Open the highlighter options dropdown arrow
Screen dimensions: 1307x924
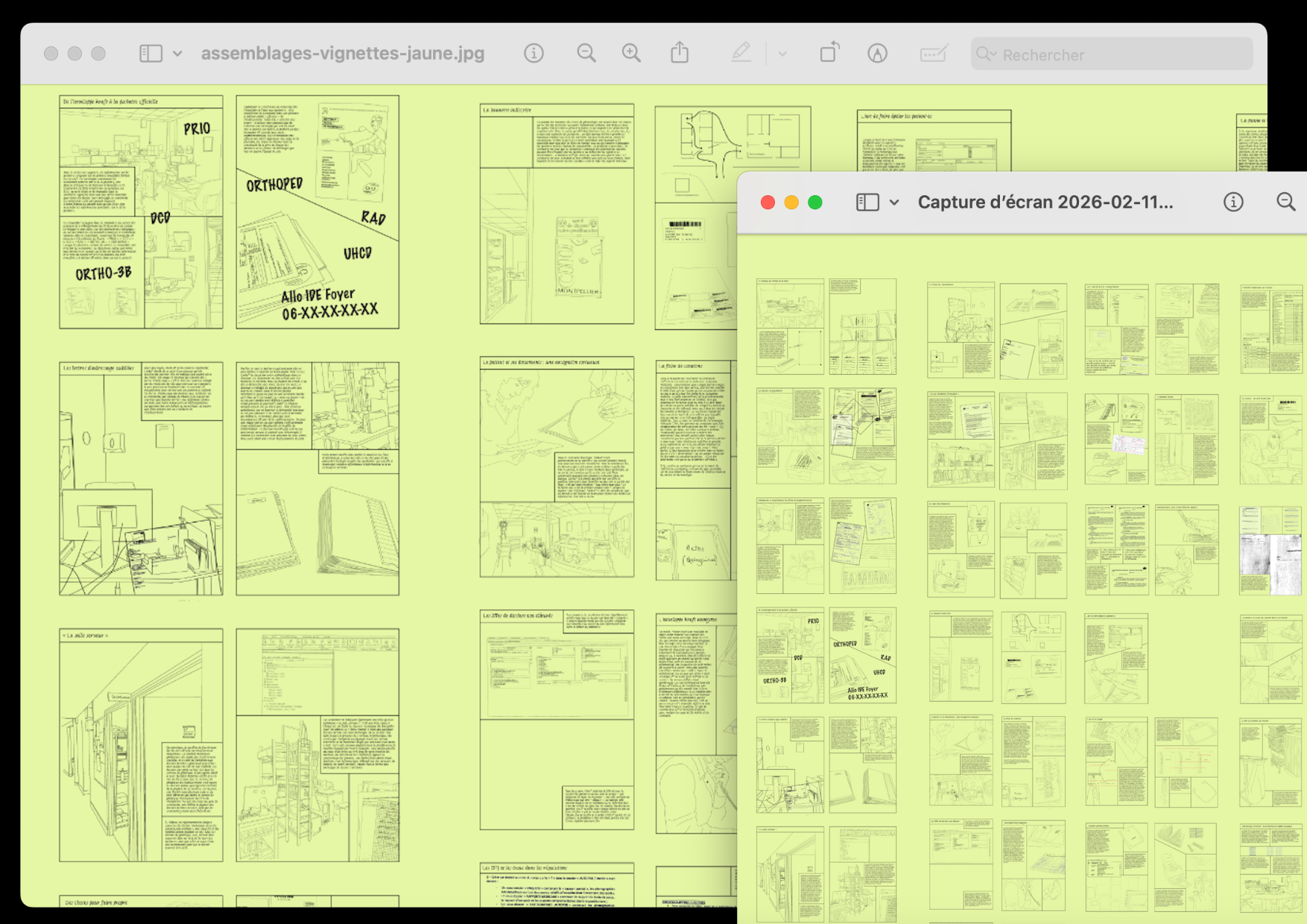point(782,54)
